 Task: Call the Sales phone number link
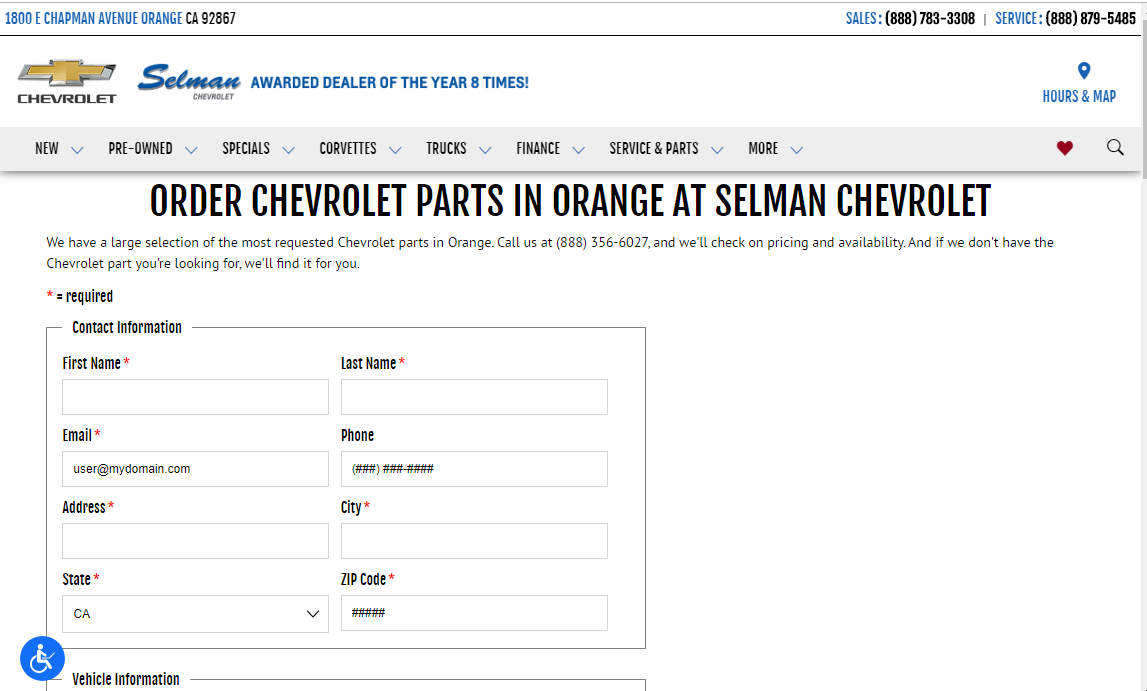930,18
